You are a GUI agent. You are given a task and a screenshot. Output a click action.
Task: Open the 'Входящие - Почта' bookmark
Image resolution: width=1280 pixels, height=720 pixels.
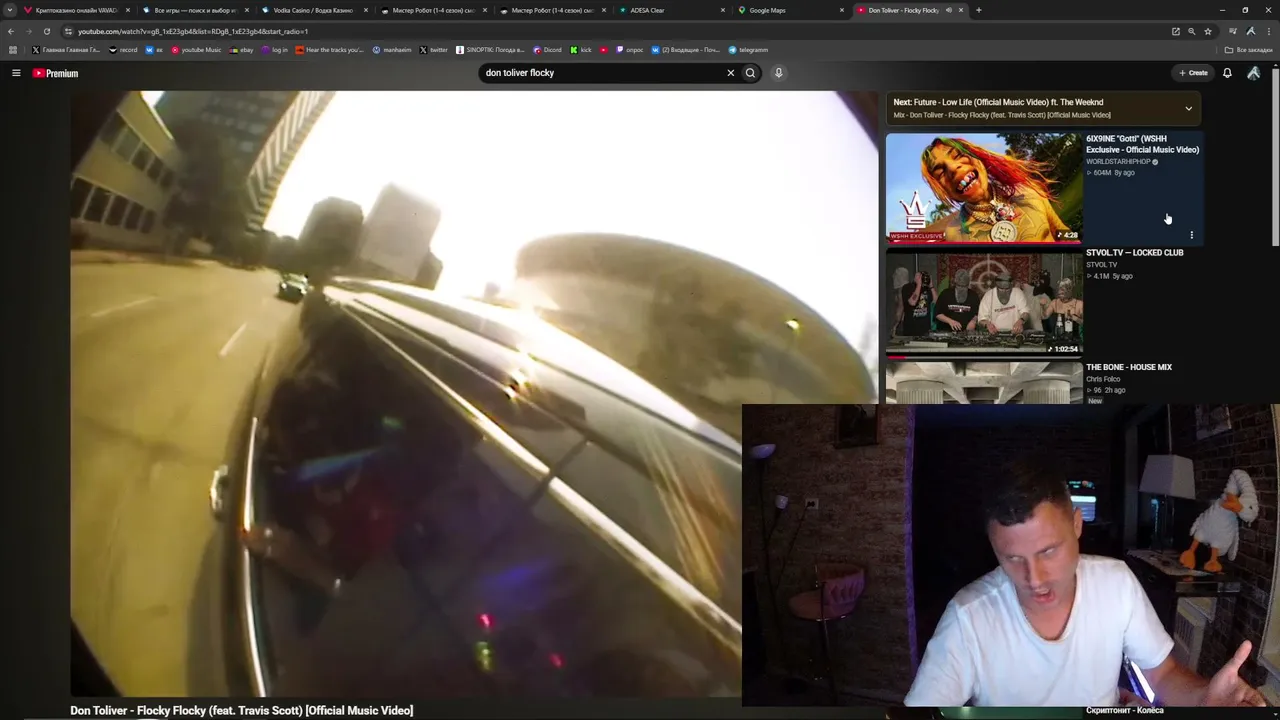click(x=686, y=50)
